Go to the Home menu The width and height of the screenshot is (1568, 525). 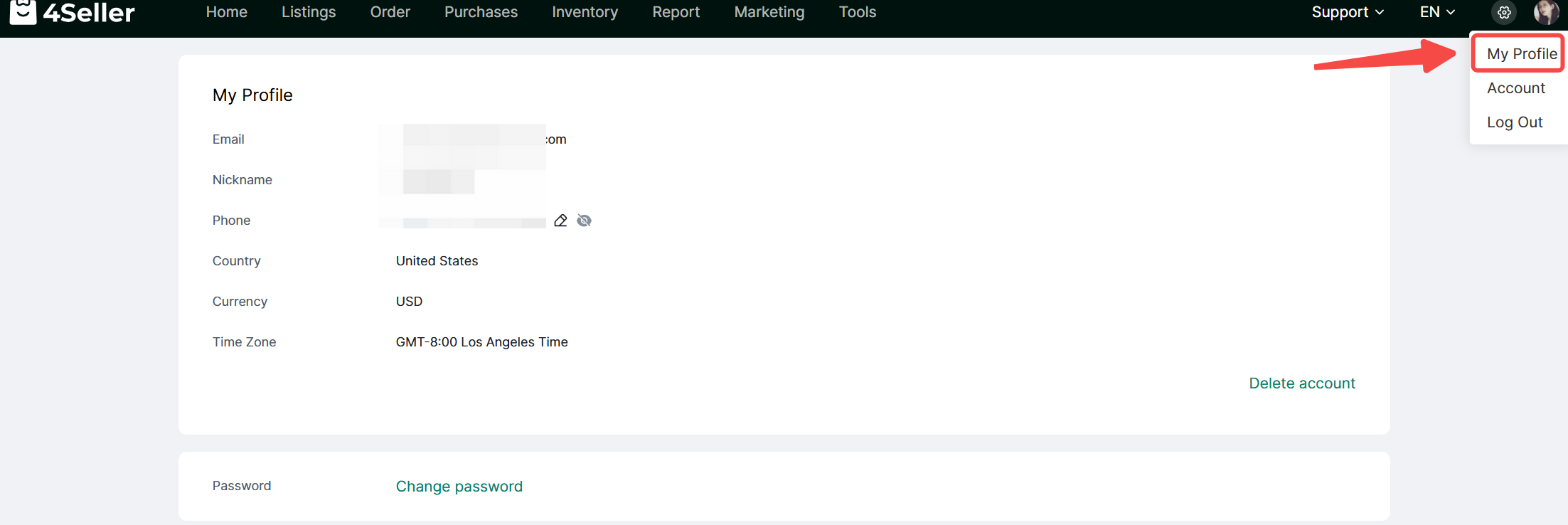click(x=226, y=12)
